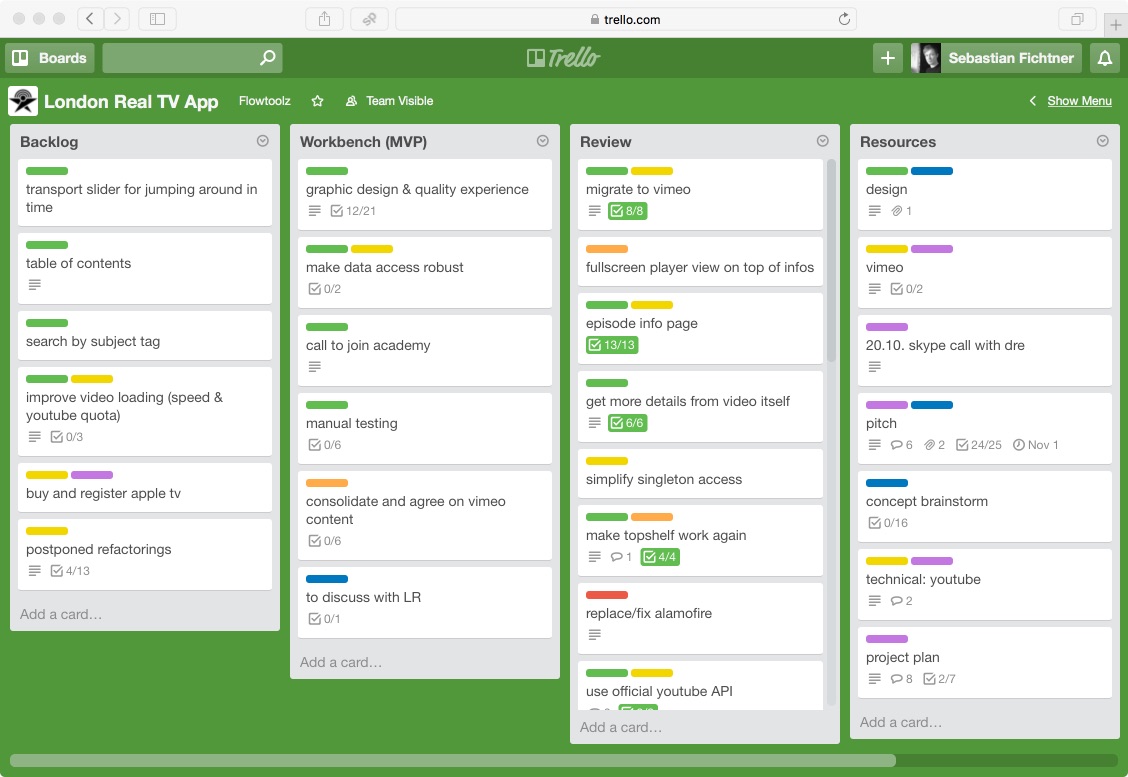1128x777 pixels.
Task: Click the plus create button in header
Action: (x=888, y=58)
